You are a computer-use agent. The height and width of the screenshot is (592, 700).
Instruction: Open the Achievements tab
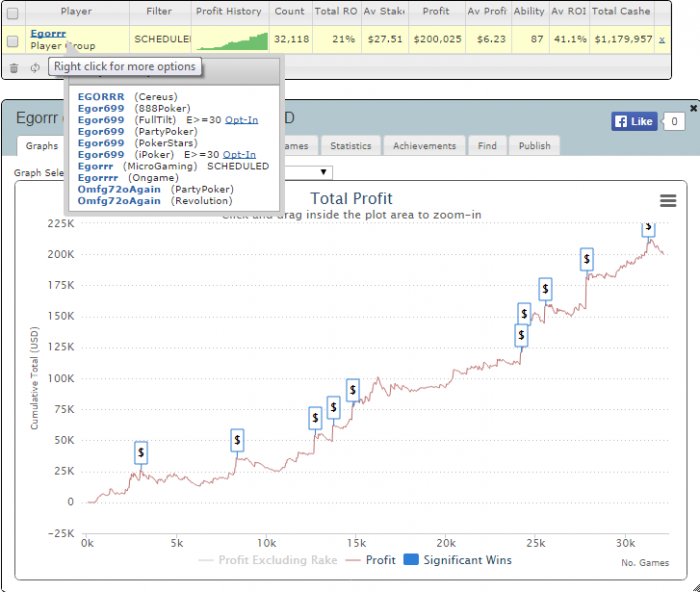coord(424,146)
